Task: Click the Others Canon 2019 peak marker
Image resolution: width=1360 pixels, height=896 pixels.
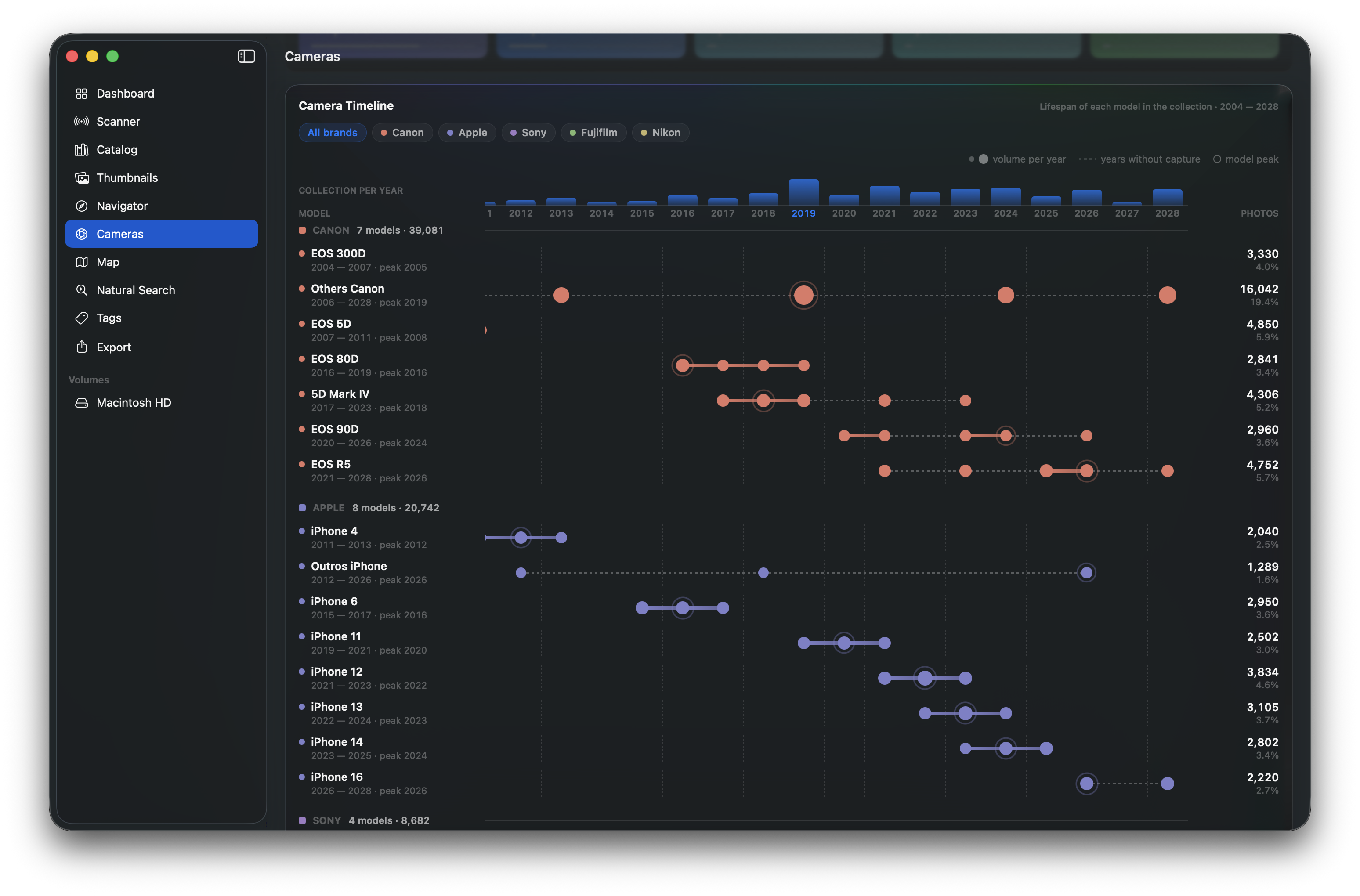Action: point(803,296)
